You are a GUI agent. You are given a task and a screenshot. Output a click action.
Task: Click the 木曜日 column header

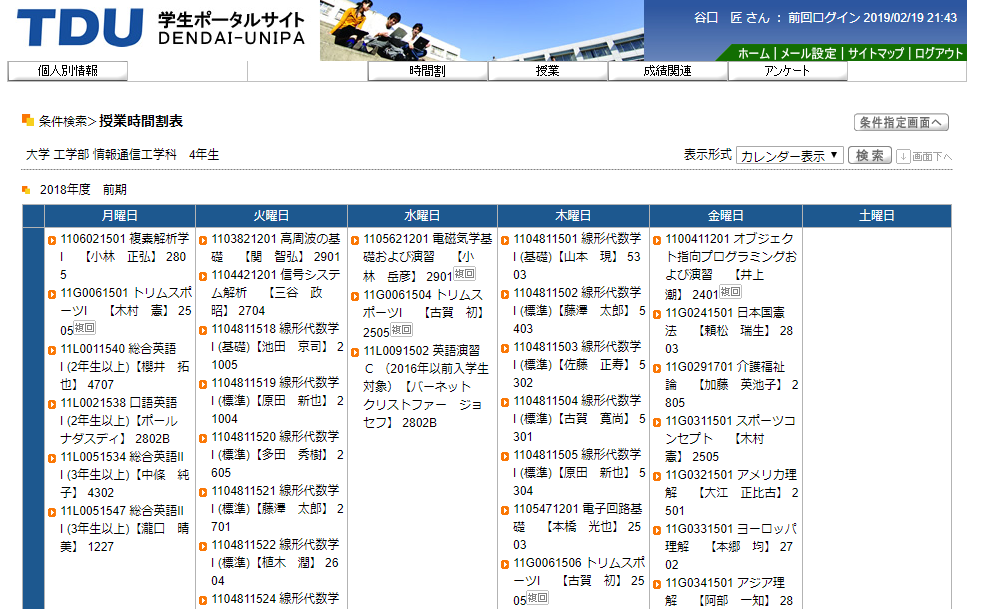click(x=573, y=216)
